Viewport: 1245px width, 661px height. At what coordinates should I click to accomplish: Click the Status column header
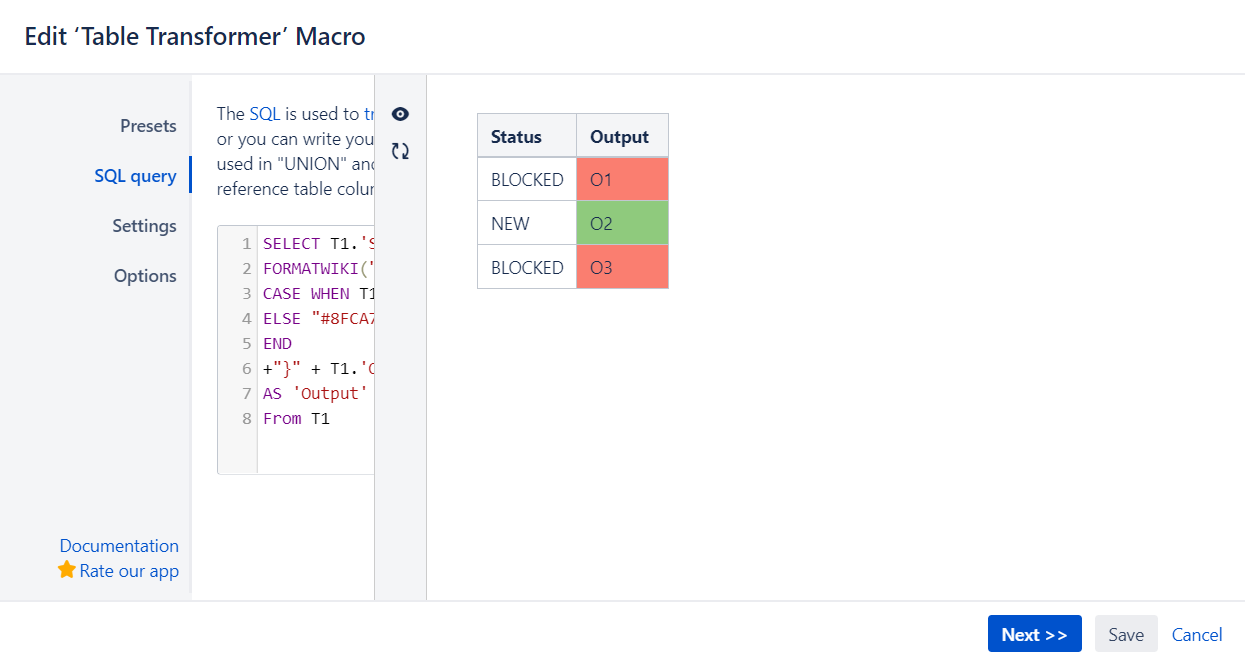pos(516,137)
